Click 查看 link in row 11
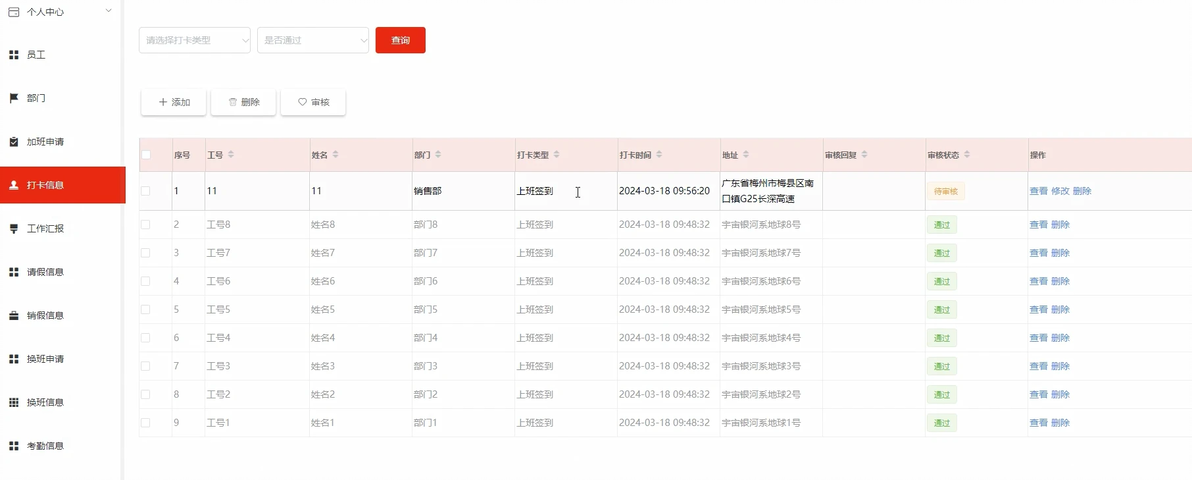 pos(1038,191)
